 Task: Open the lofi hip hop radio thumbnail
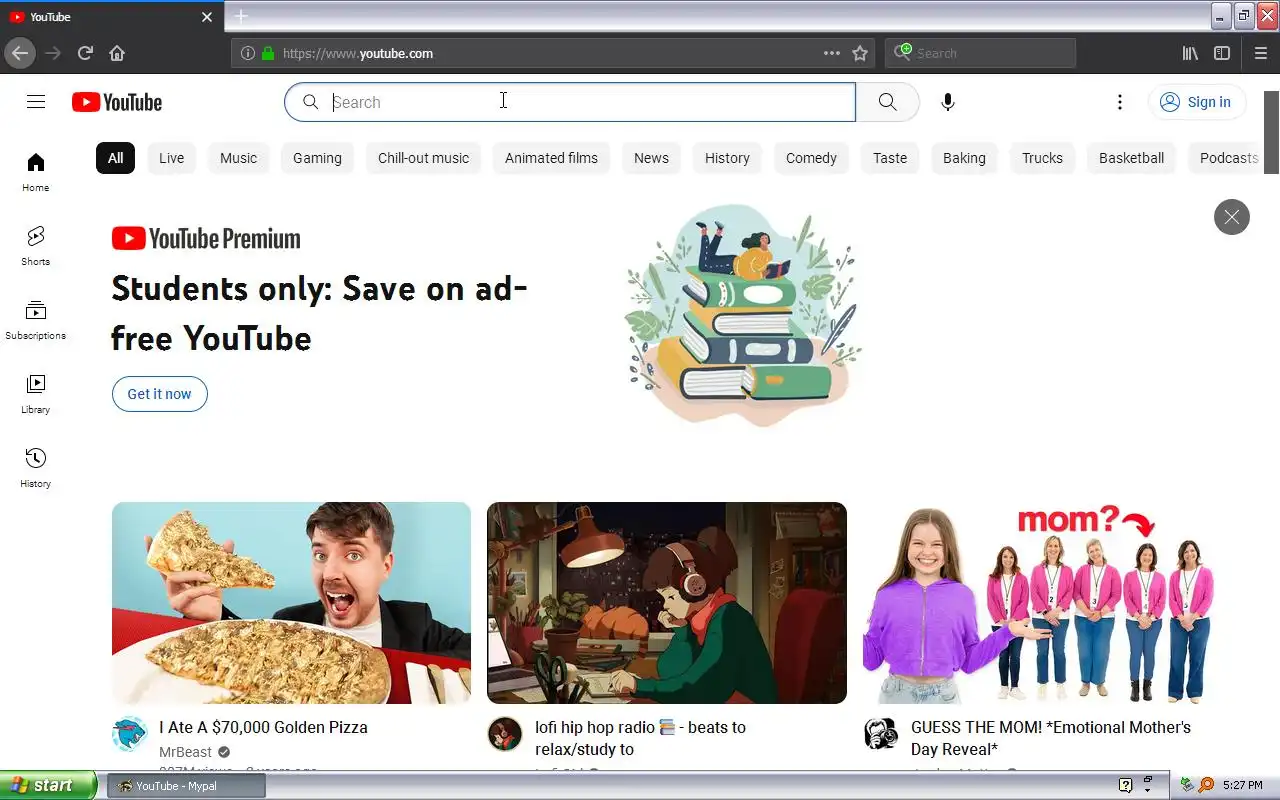[667, 603]
